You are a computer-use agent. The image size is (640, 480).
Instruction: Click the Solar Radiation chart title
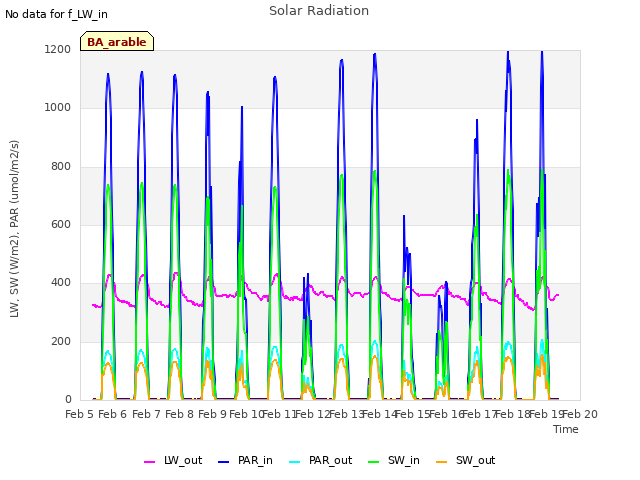[x=319, y=11]
